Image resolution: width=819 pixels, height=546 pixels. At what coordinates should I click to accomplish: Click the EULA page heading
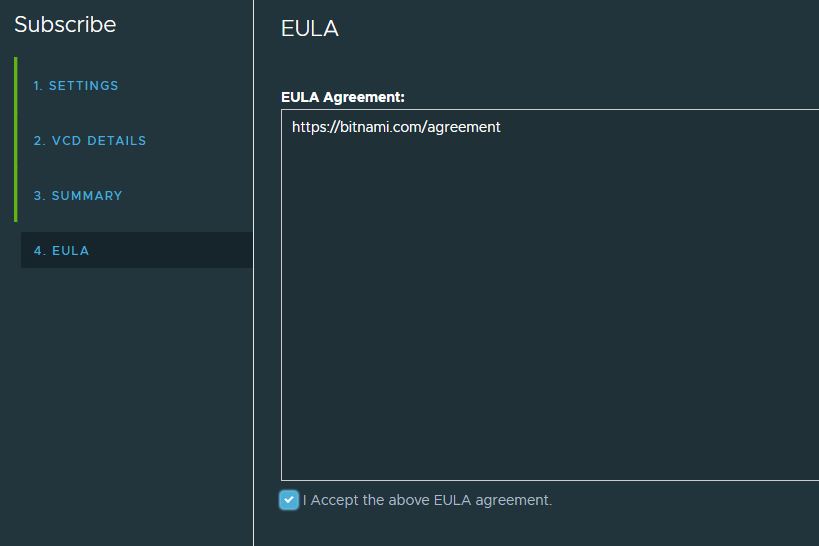pyautogui.click(x=310, y=29)
